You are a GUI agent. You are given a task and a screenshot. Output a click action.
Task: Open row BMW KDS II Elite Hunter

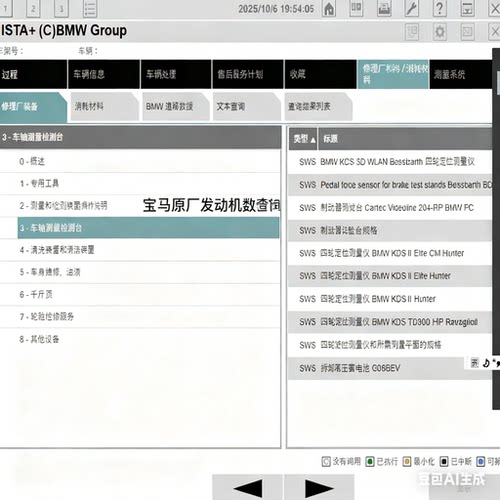point(390,276)
